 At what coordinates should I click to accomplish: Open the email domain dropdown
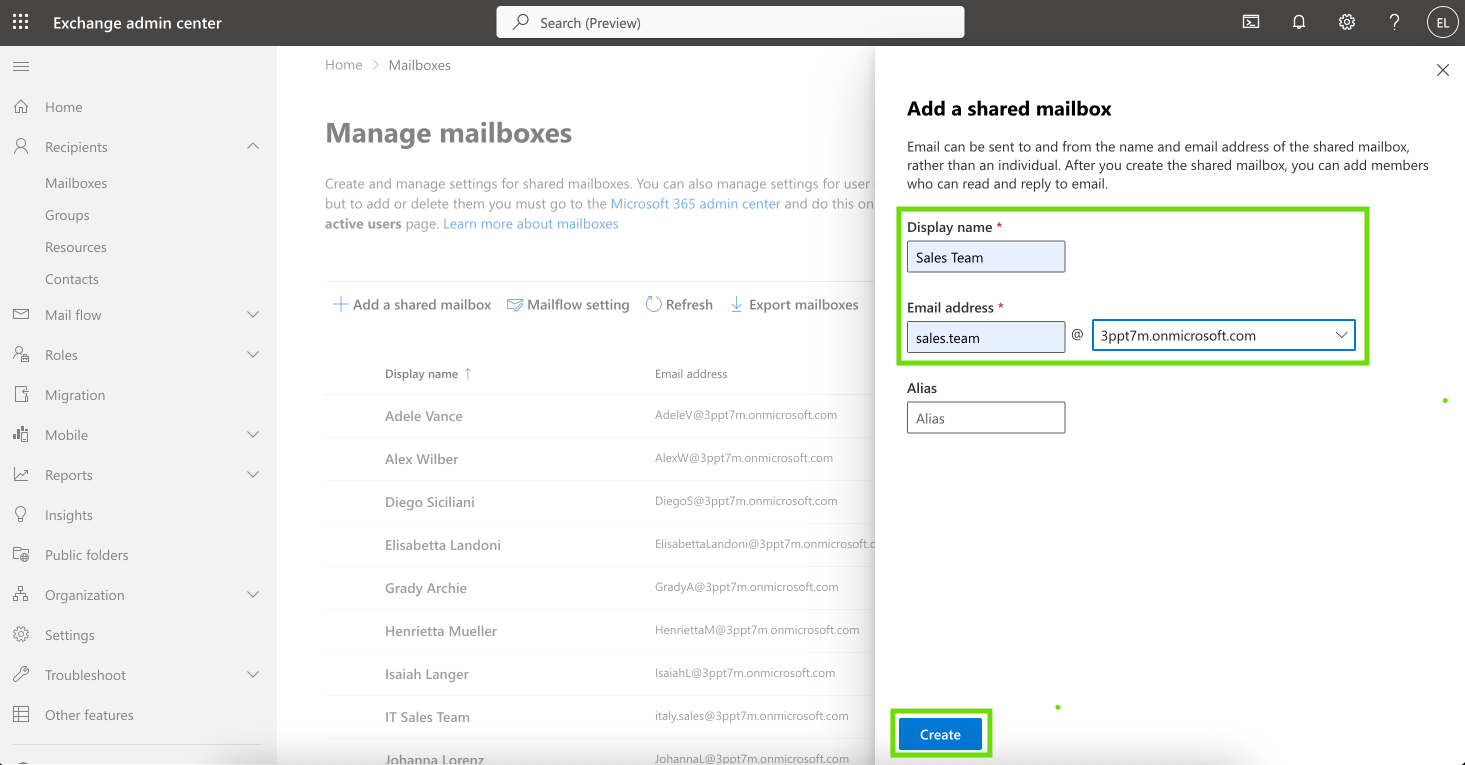[x=1224, y=336]
